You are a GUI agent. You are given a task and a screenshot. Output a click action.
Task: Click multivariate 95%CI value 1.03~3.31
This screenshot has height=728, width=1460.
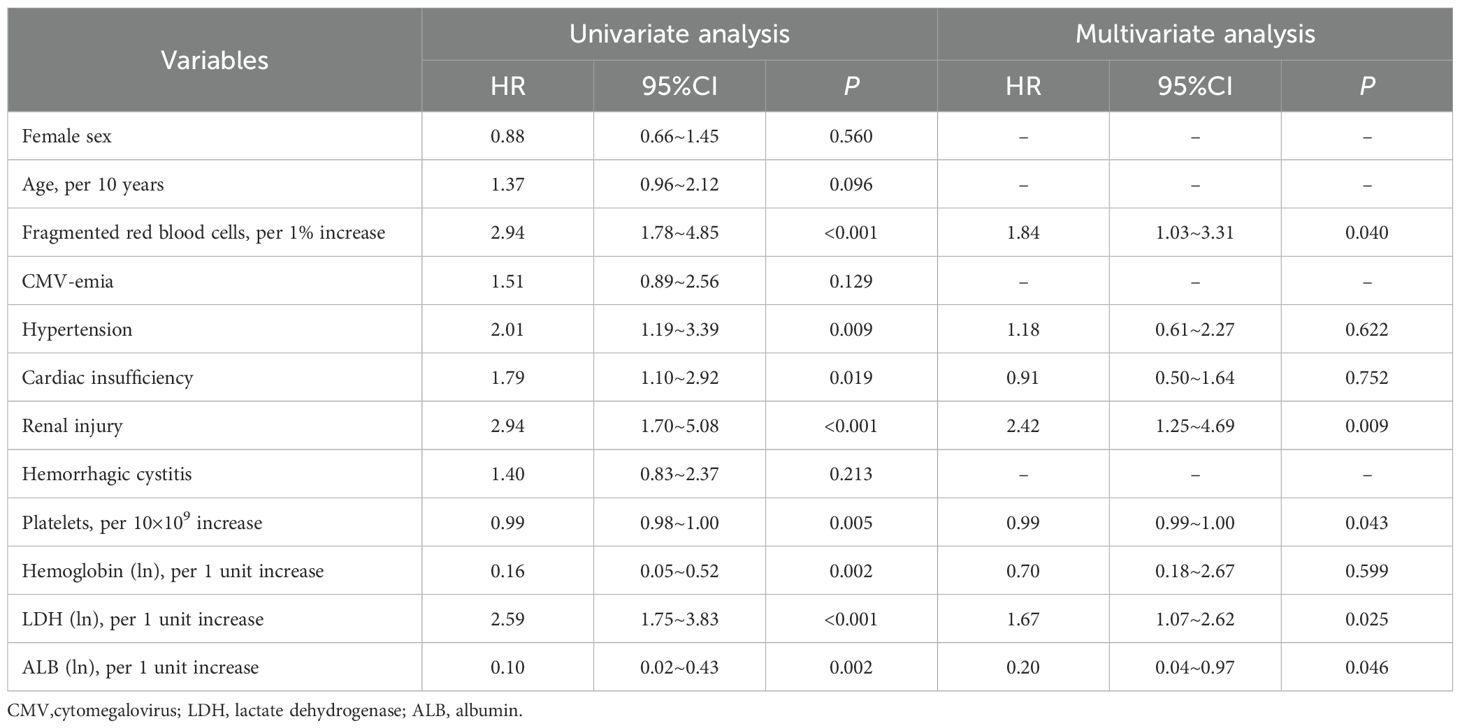click(x=1195, y=233)
